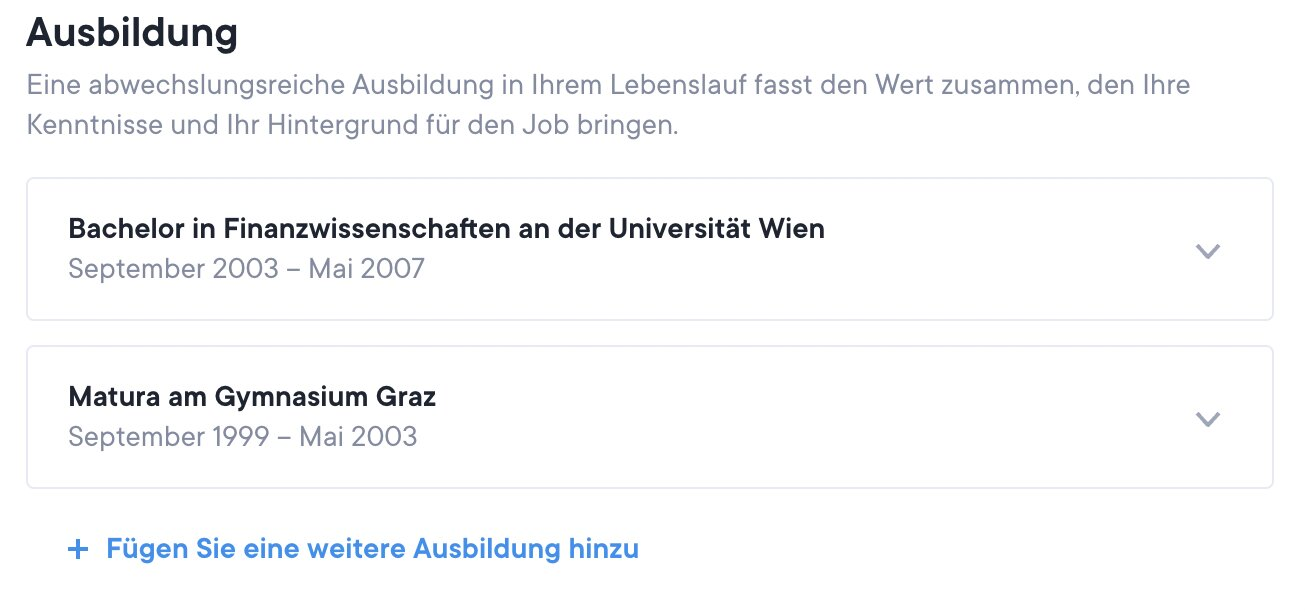The image size is (1310, 612).
Task: Open the Matura am Gymnasium Graz title
Action: point(252,397)
